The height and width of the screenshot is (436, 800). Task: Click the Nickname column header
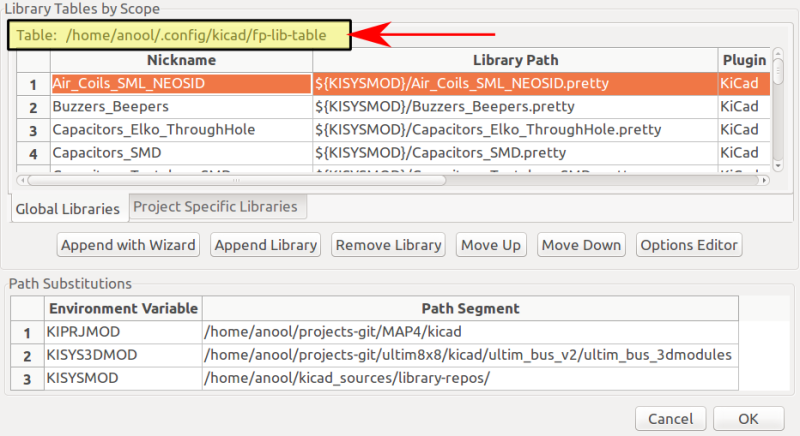pyautogui.click(x=180, y=60)
